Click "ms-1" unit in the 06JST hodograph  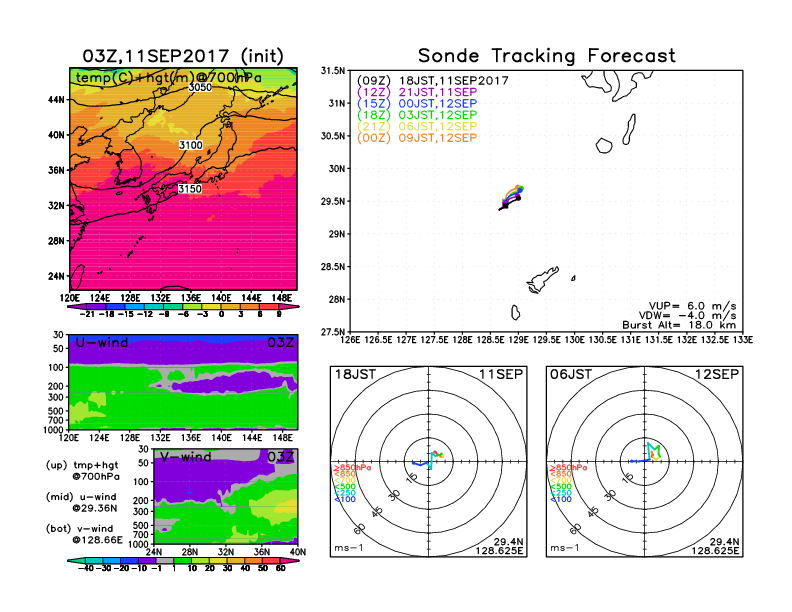coord(565,548)
